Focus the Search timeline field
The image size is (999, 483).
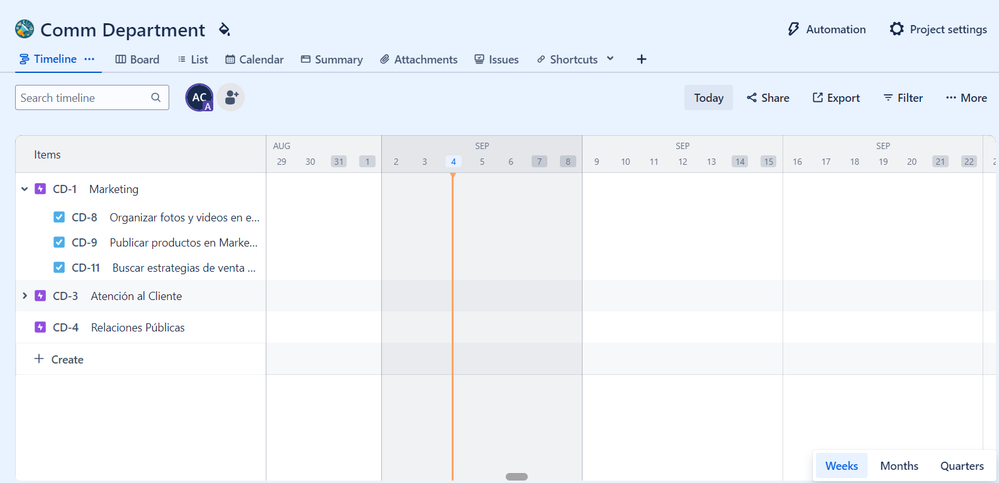pyautogui.click(x=92, y=97)
